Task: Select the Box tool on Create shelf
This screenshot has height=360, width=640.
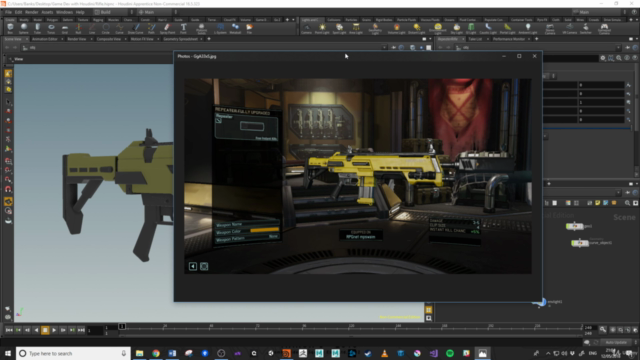Action: 10,29
